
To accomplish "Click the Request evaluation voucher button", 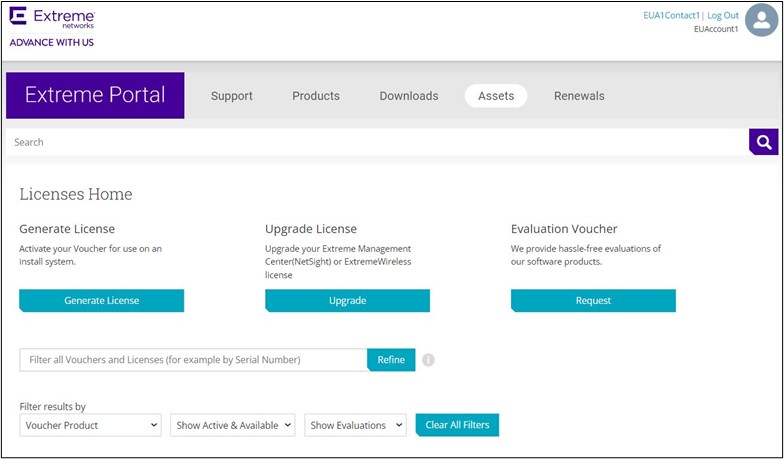I will 593,300.
